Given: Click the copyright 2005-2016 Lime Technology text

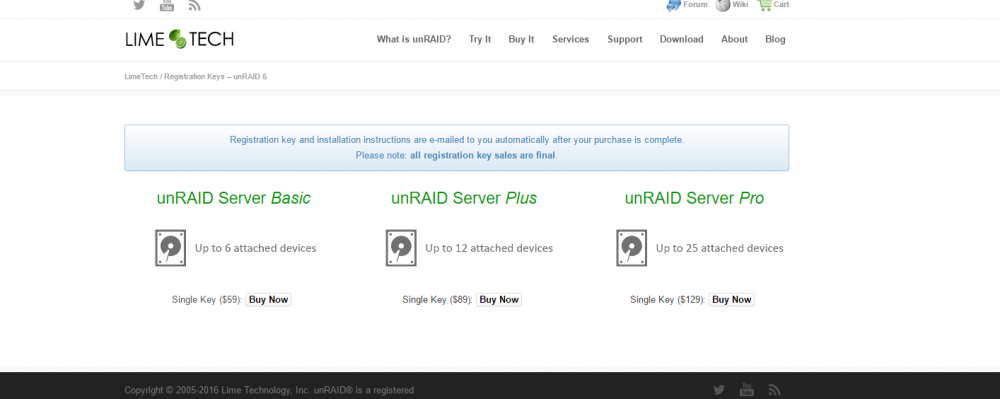Looking at the screenshot, I should 269,390.
